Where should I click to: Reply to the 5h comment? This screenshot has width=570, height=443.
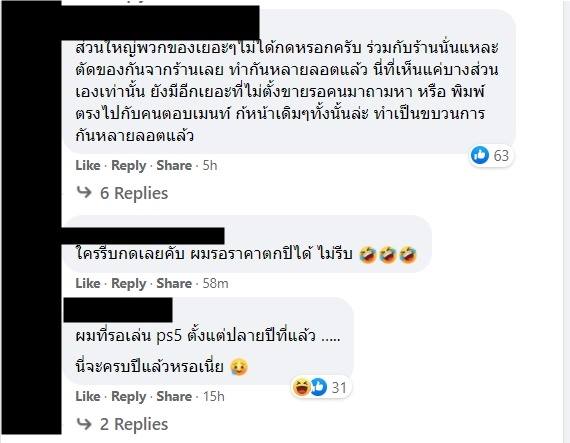coord(128,166)
